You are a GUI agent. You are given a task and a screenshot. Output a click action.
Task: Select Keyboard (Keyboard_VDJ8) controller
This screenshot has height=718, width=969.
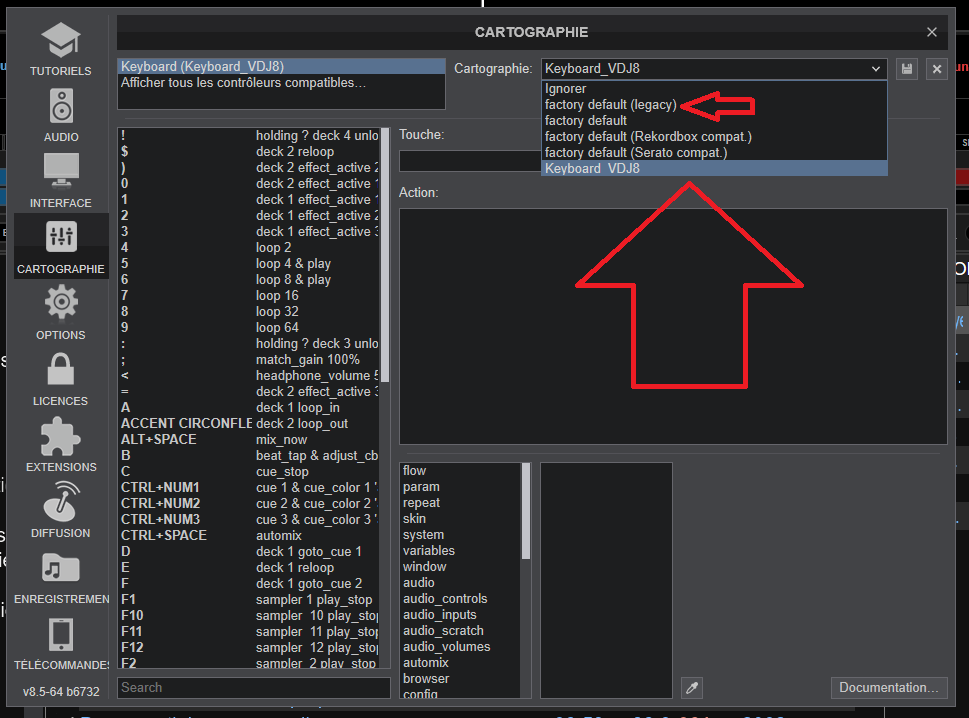point(281,66)
